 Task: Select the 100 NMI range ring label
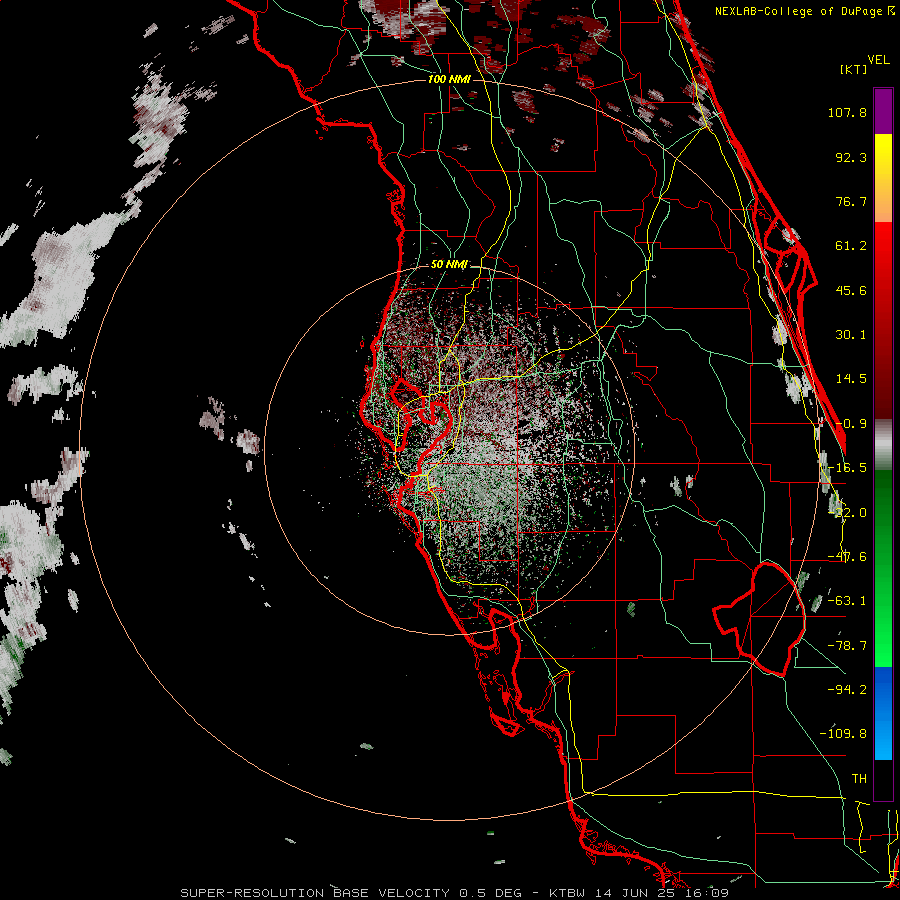point(449,79)
